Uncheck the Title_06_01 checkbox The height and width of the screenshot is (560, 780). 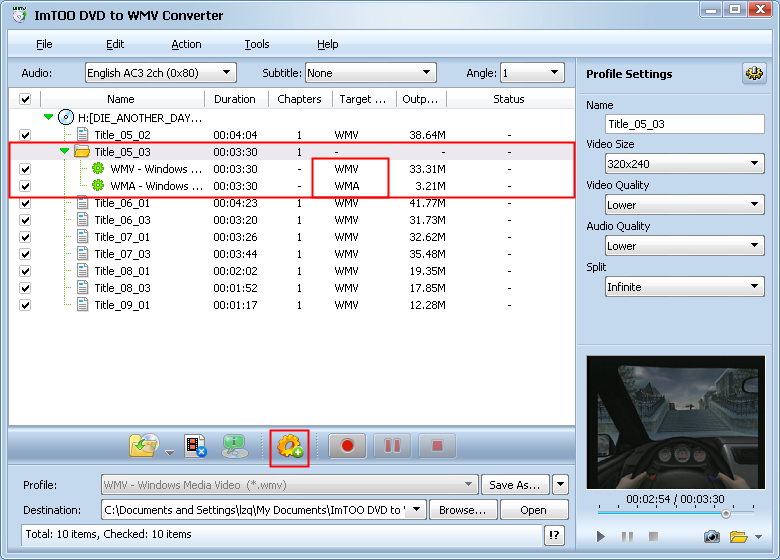tap(25, 203)
